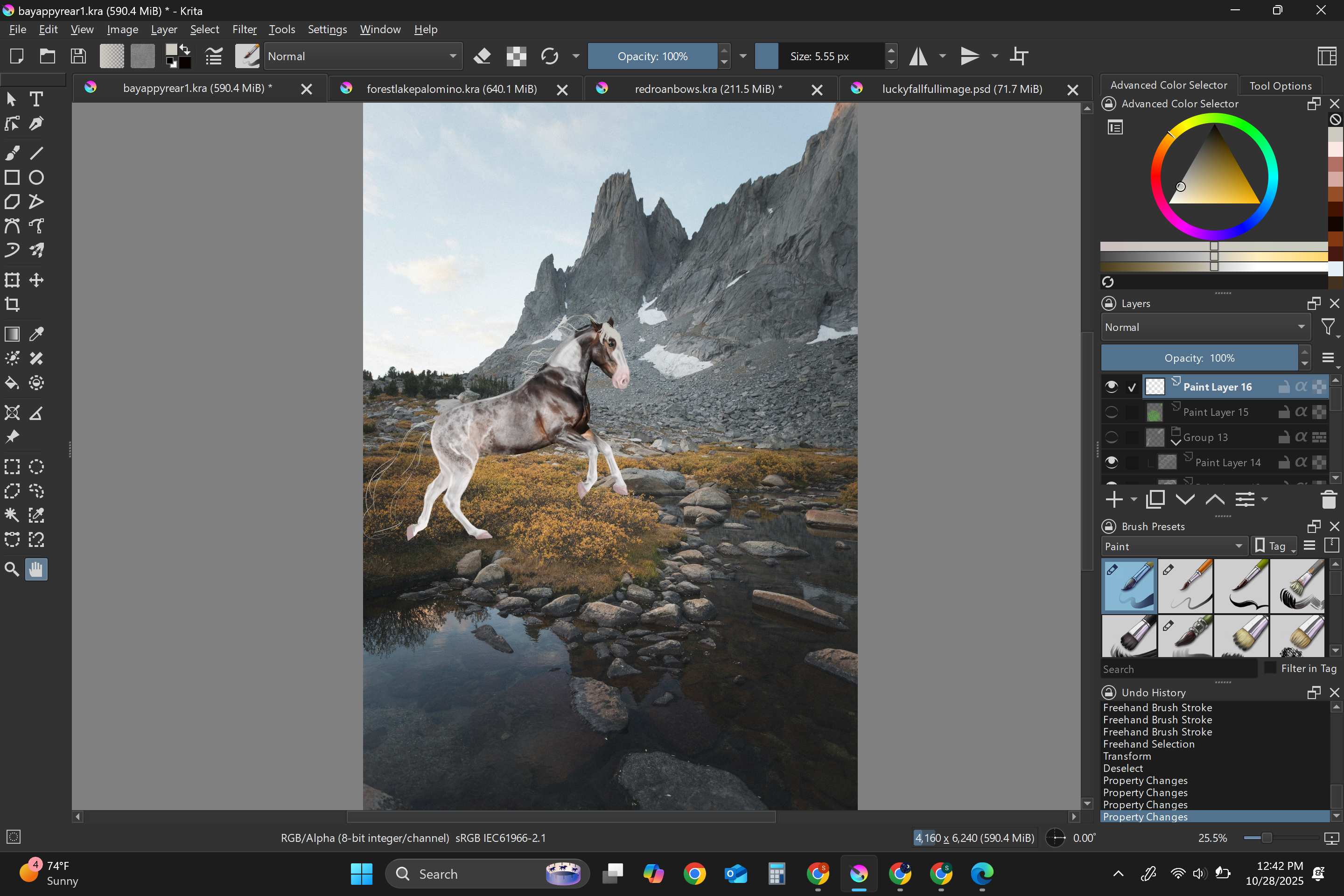Switch to the Tool Options tab

coord(1280,86)
